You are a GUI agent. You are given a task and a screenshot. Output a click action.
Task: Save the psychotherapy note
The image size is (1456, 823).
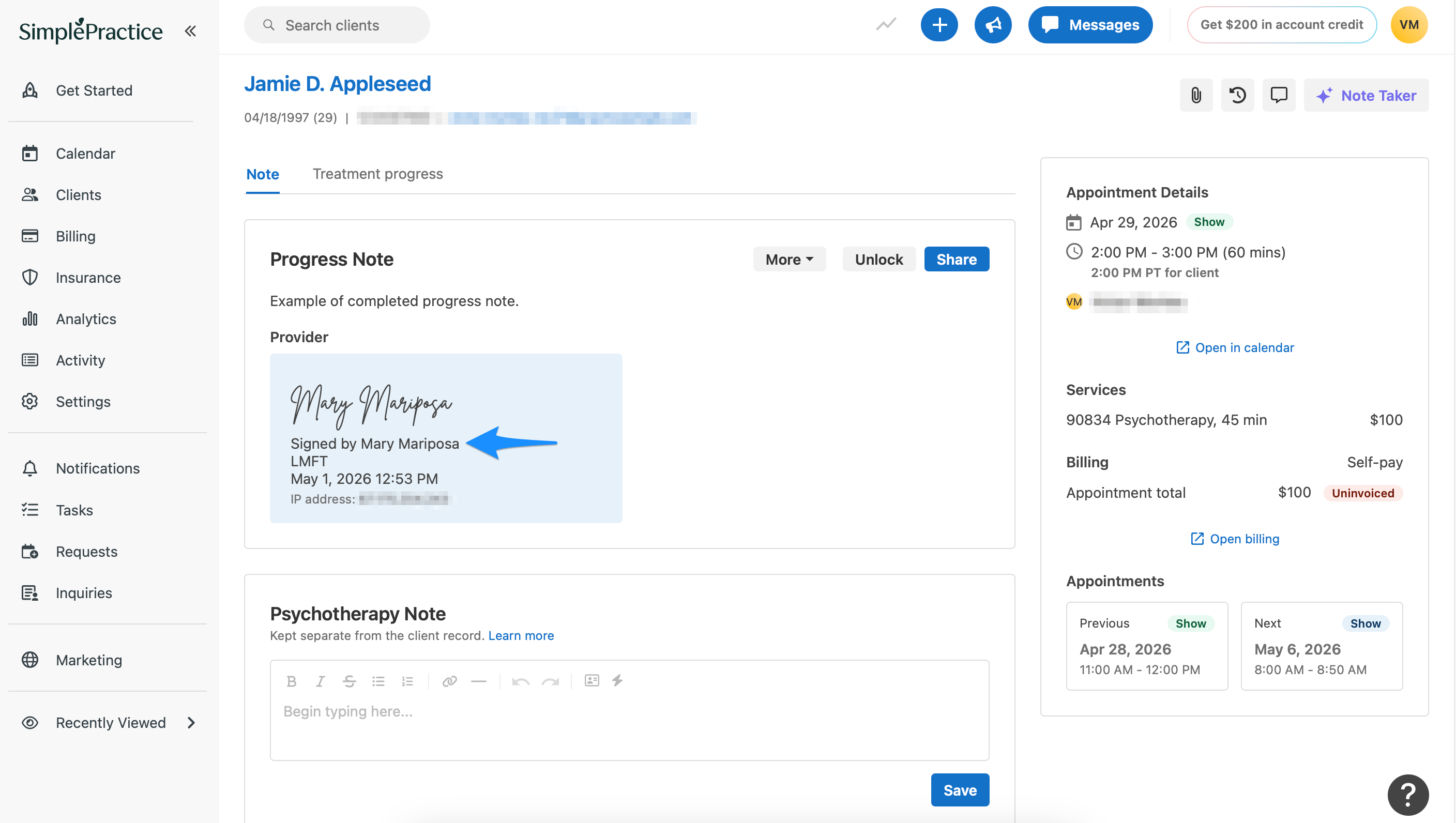960,789
